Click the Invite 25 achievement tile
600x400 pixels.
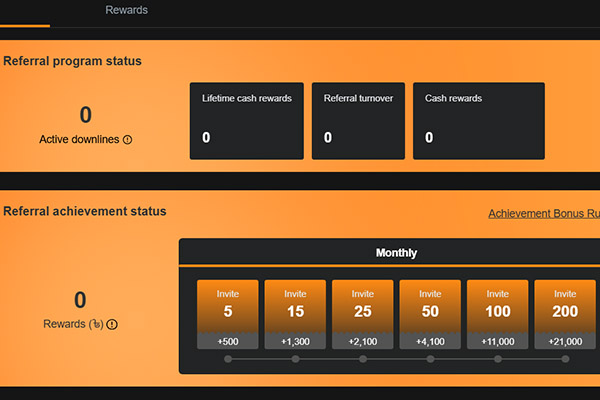pyautogui.click(x=362, y=314)
